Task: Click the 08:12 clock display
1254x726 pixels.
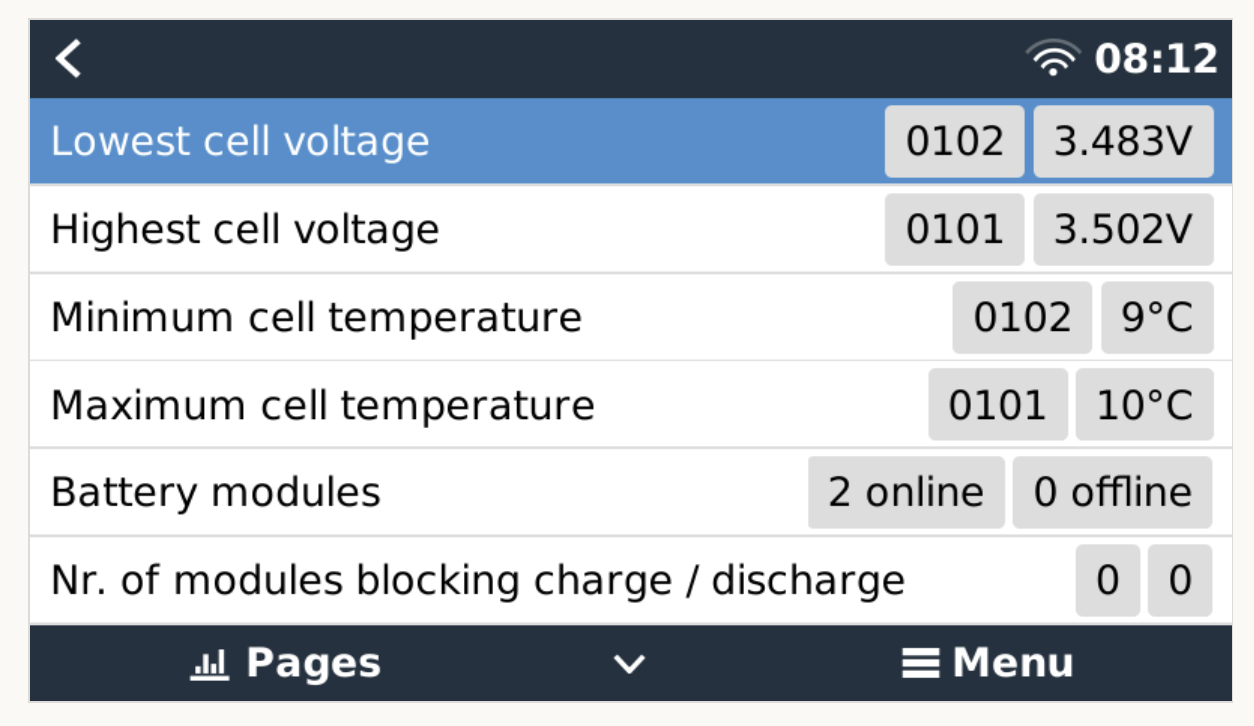Action: click(1156, 59)
